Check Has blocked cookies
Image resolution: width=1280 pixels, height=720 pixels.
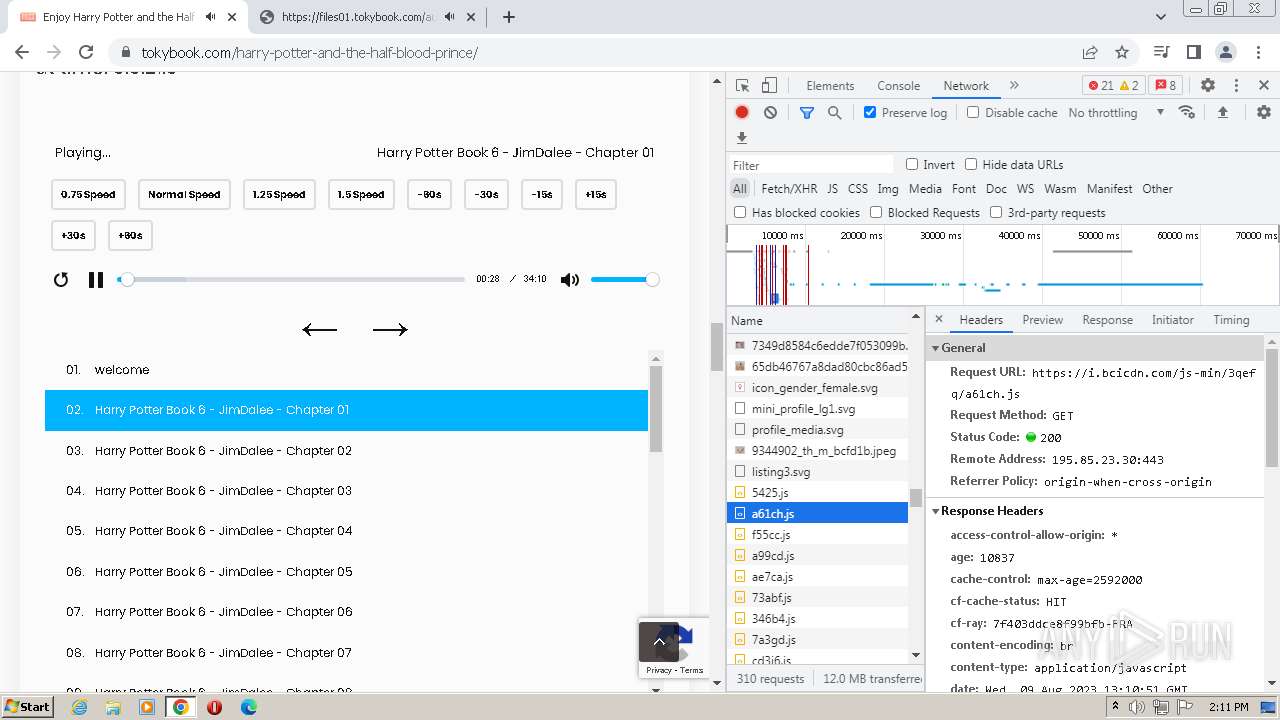click(740, 212)
